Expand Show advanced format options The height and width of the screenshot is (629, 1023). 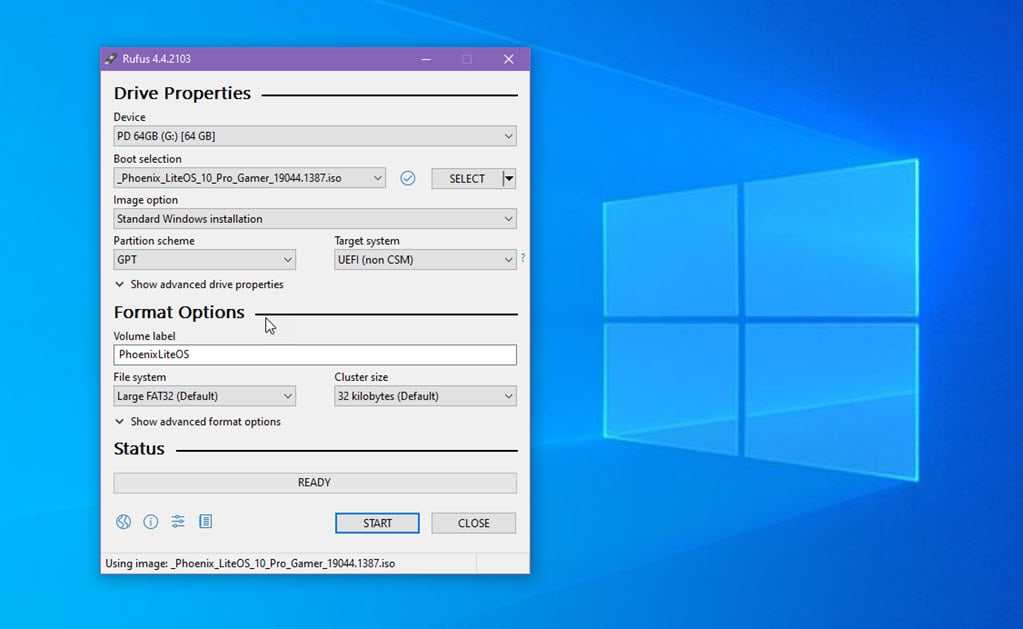tap(198, 422)
